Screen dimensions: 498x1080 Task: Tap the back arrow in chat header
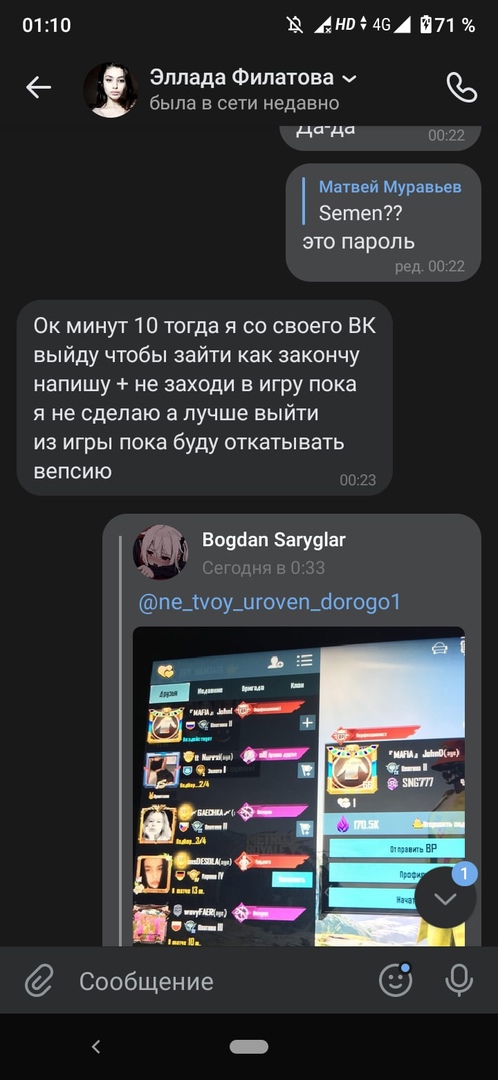[39, 87]
